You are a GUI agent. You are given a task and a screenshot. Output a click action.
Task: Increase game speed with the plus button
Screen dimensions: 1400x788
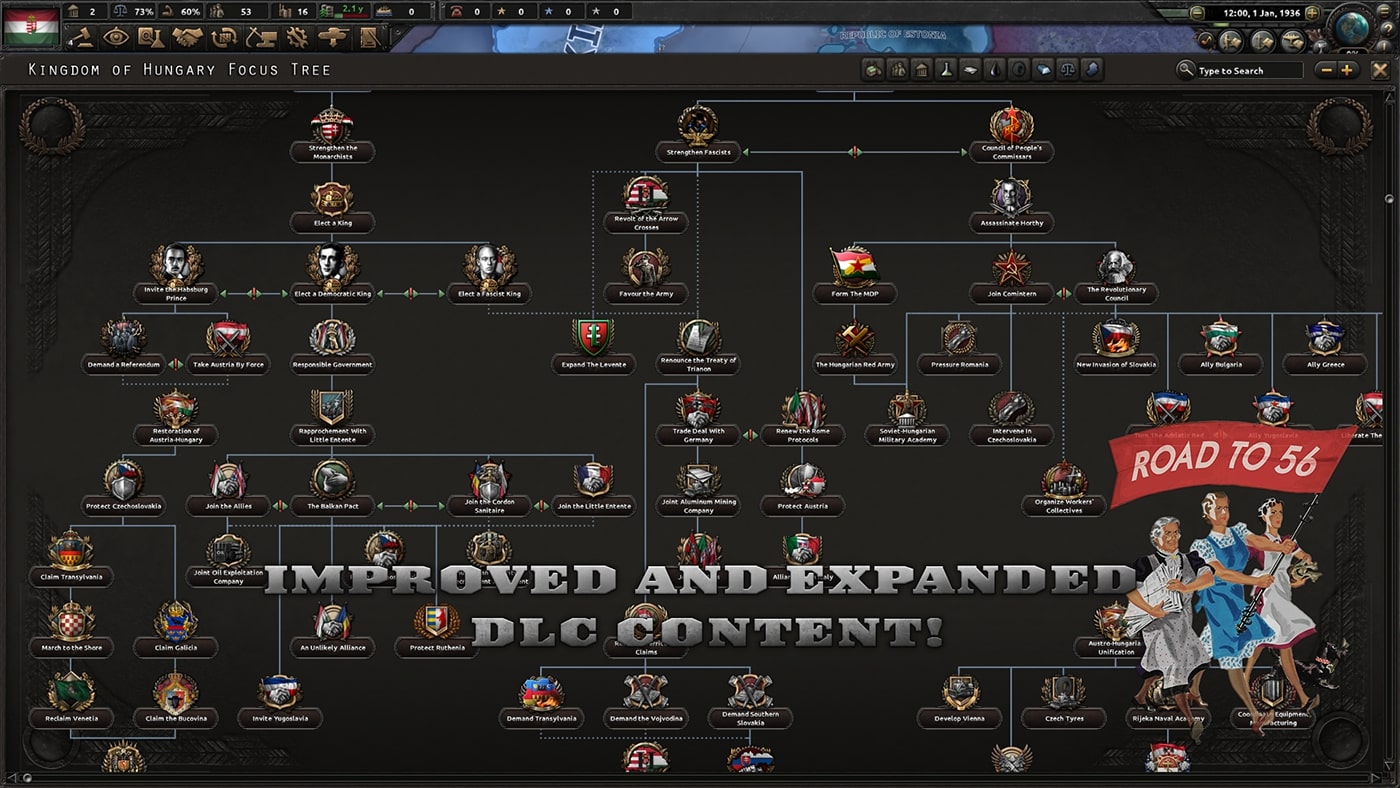(1312, 13)
